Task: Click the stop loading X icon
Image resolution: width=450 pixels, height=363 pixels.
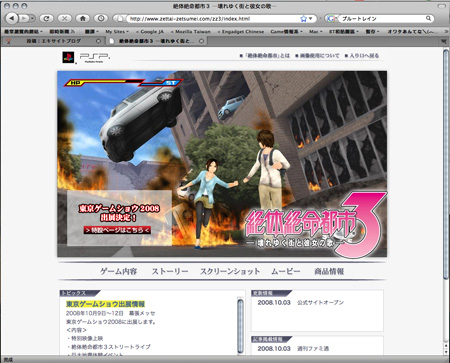Action: pyautogui.click(x=64, y=19)
